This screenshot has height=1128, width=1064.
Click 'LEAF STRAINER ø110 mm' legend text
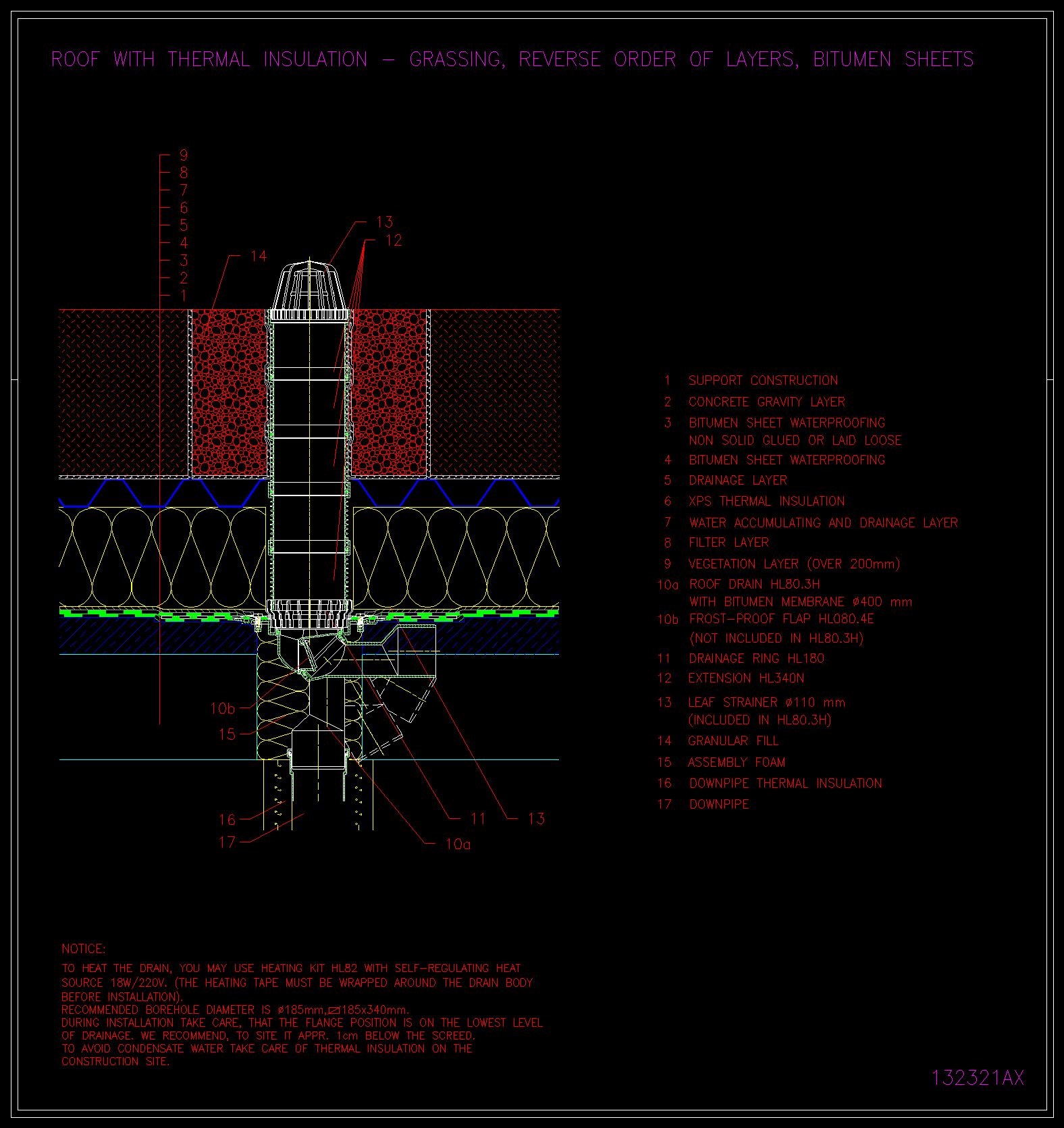[766, 703]
